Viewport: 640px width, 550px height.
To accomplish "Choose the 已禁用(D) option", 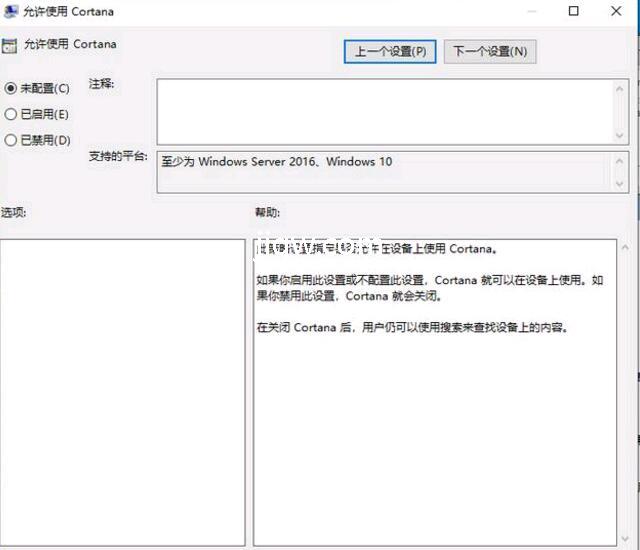I will point(11,140).
